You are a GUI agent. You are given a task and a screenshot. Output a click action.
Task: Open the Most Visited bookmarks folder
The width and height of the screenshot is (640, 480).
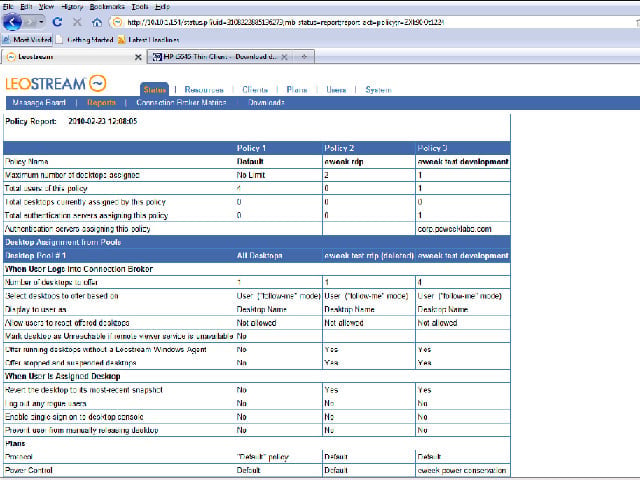[x=27, y=40]
